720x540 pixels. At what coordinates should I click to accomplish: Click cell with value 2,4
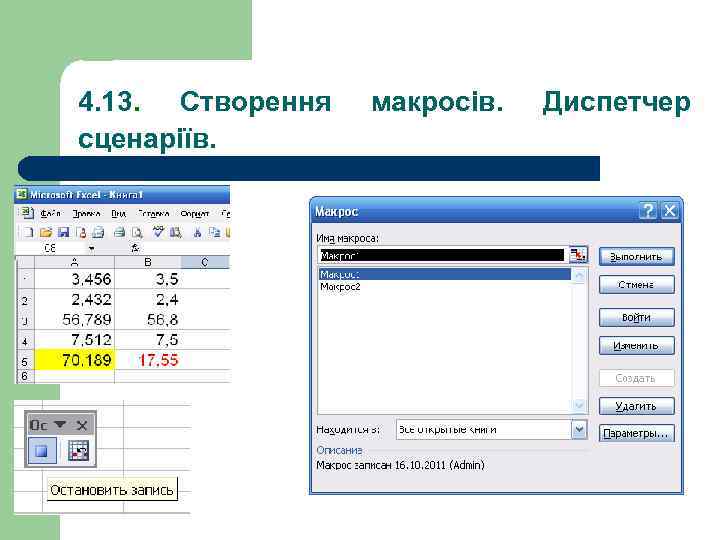click(x=147, y=299)
